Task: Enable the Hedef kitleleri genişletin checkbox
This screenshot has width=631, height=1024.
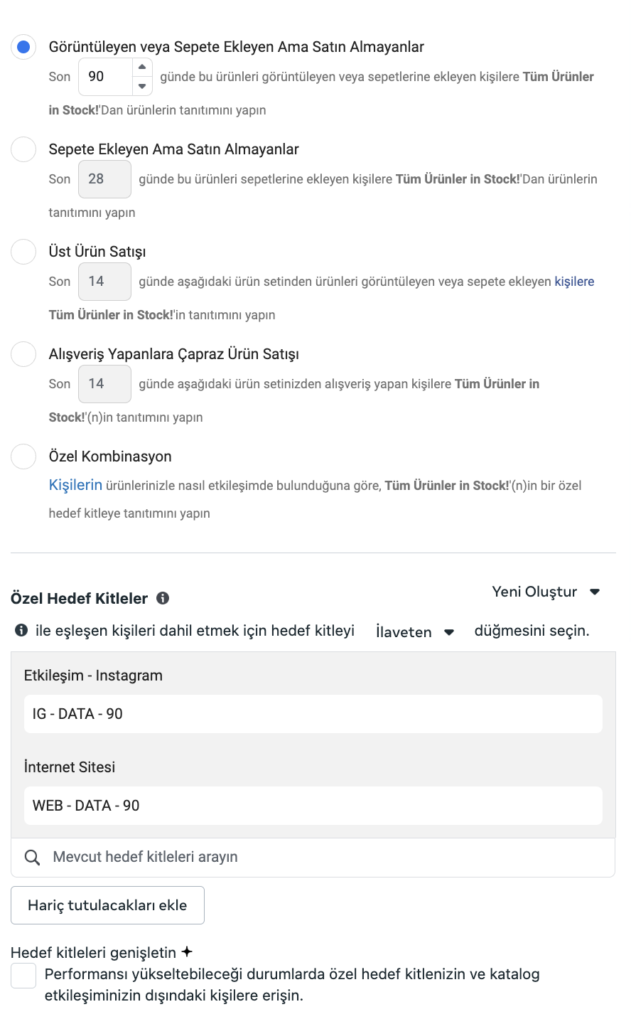Action: click(23, 976)
